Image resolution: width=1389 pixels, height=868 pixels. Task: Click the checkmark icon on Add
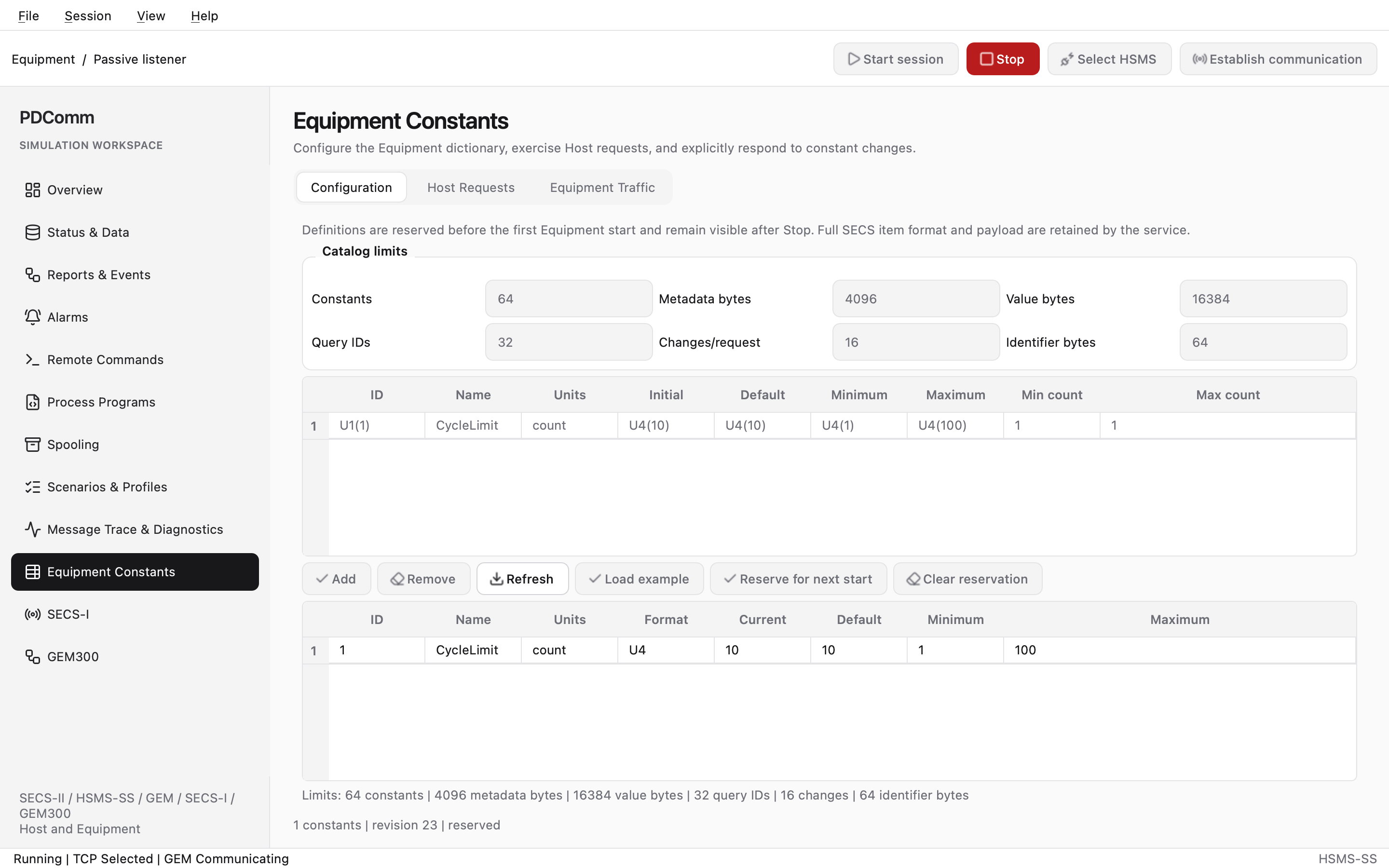pyautogui.click(x=322, y=579)
